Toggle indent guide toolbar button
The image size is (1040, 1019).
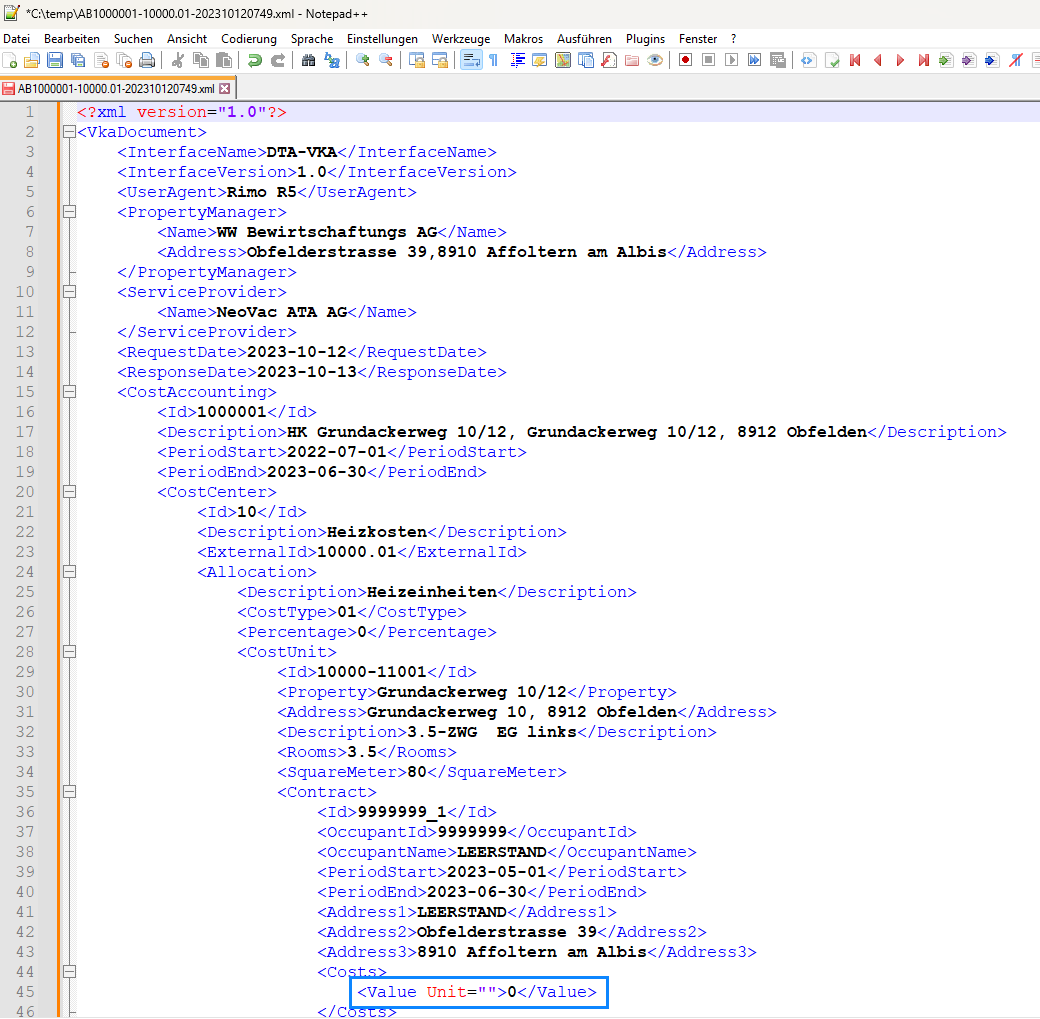(517, 61)
